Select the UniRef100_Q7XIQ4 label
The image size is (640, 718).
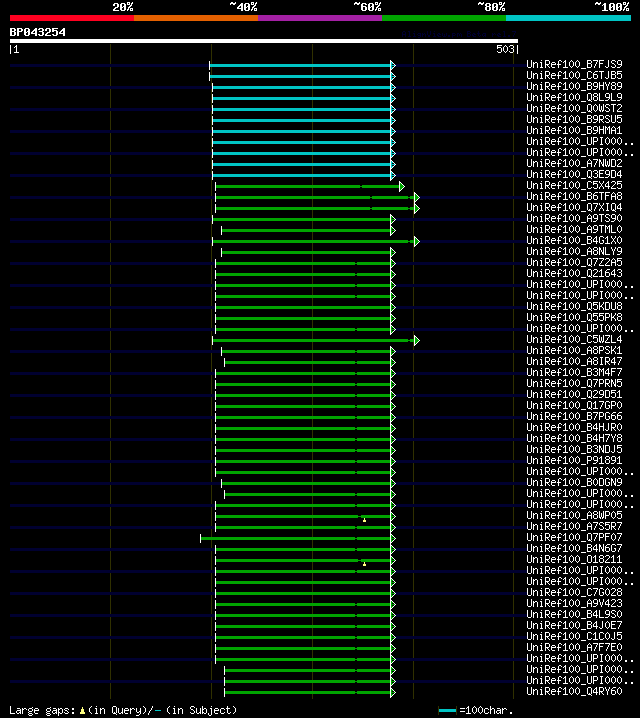[574, 207]
